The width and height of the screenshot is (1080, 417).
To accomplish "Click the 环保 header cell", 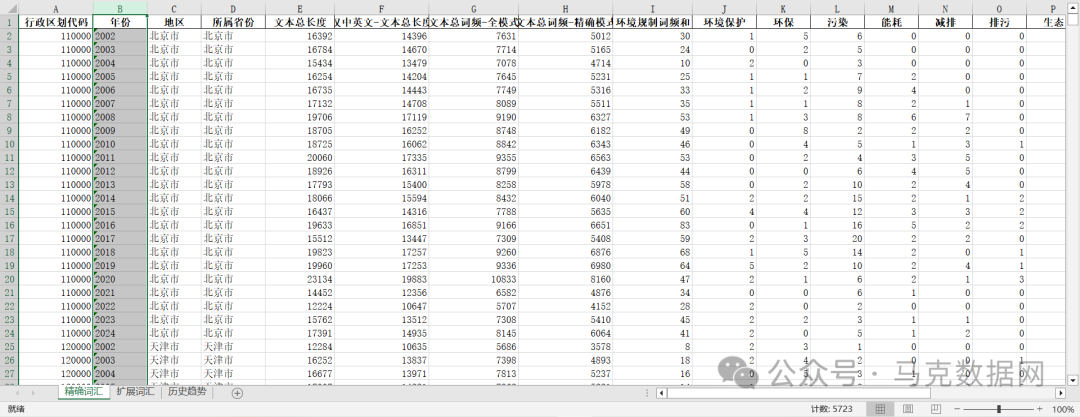I will pos(783,22).
